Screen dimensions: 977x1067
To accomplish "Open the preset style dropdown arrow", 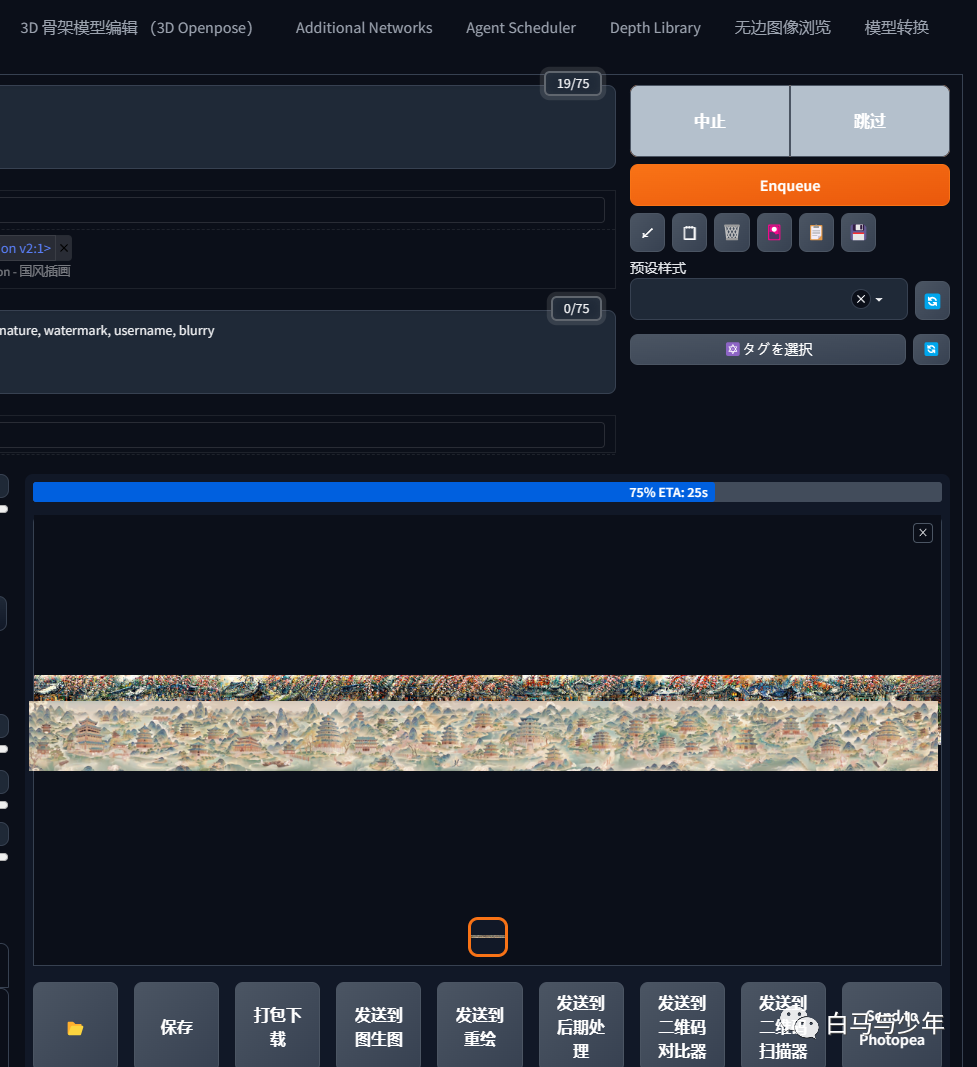I will click(879, 299).
